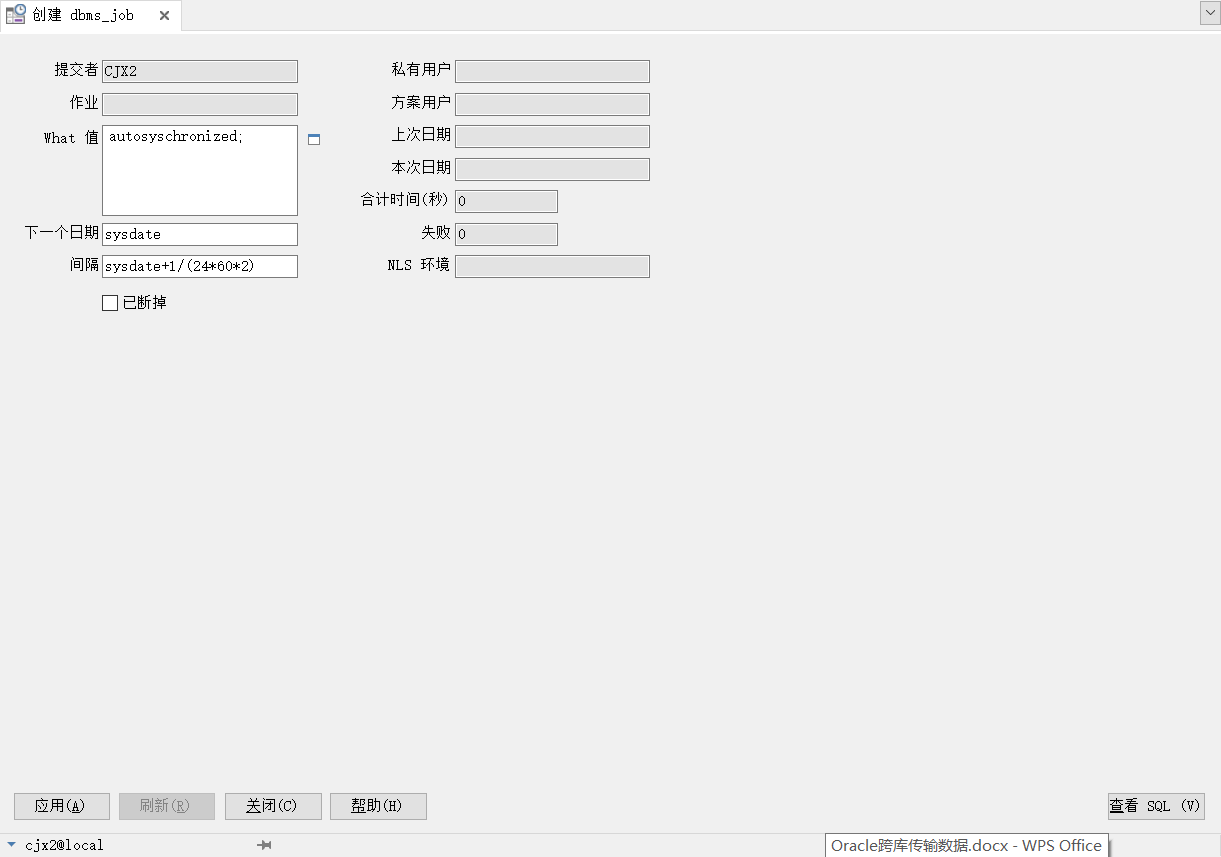Click the cjx2@local status text
Image resolution: width=1221 pixels, height=857 pixels.
(64, 846)
